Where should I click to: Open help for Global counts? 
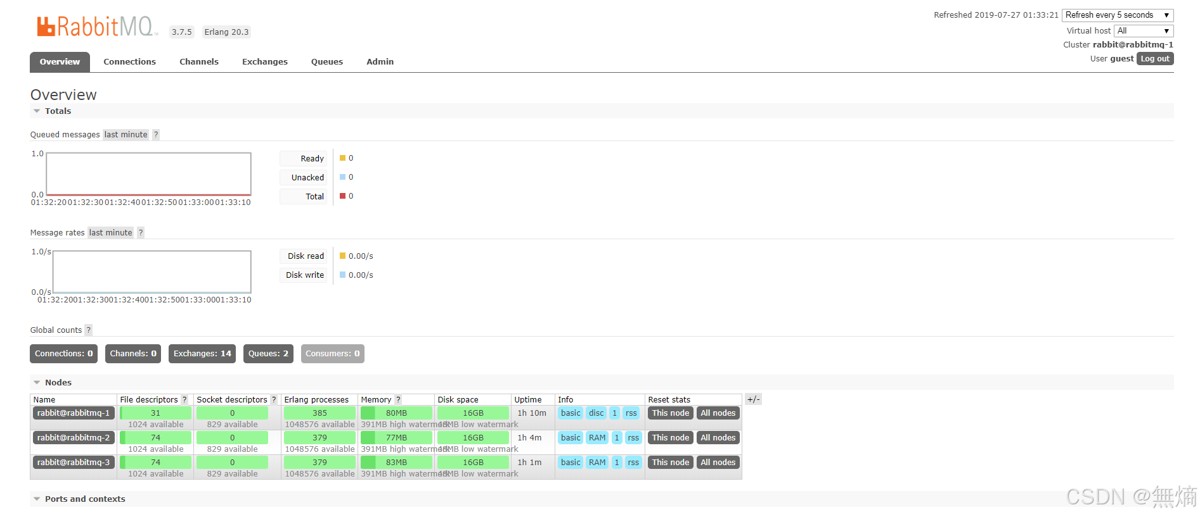point(88,330)
